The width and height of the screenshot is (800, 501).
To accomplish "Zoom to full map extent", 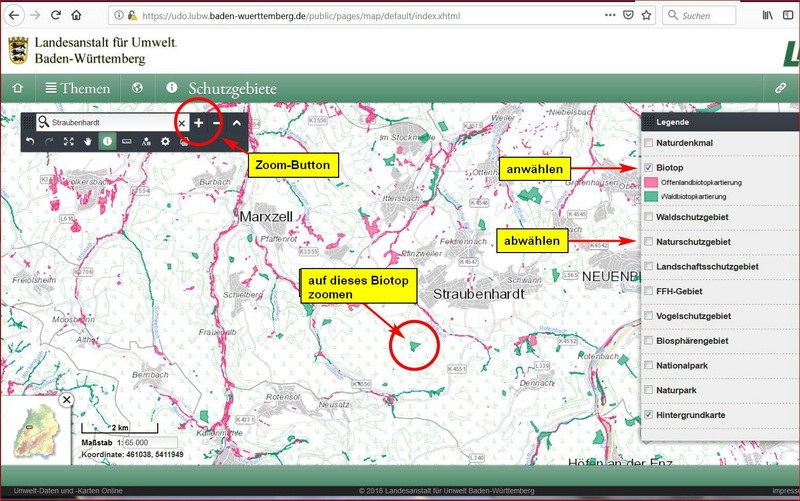I will [x=69, y=142].
